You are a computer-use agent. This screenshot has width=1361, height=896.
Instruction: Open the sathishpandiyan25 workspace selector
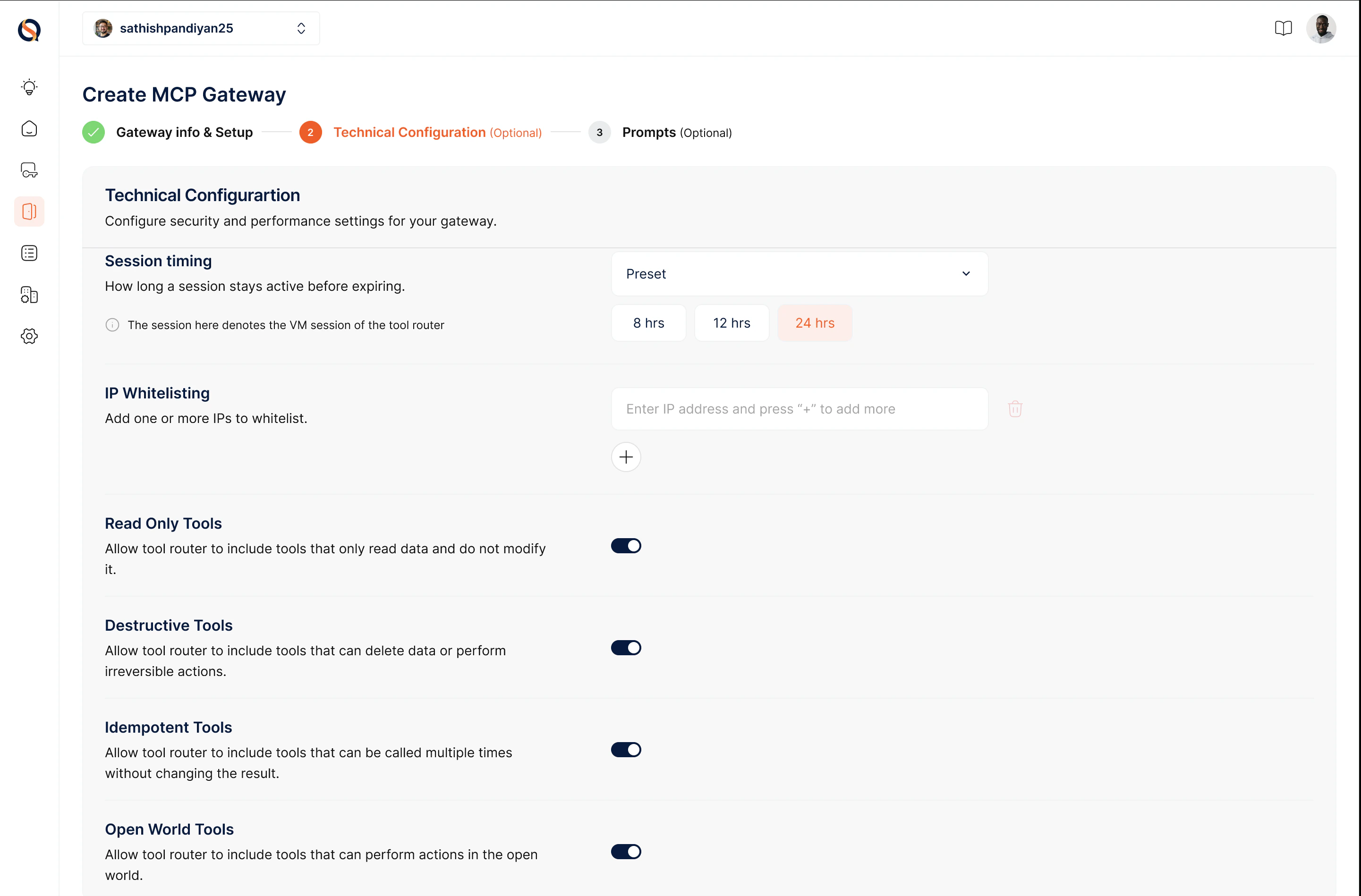[x=201, y=28]
